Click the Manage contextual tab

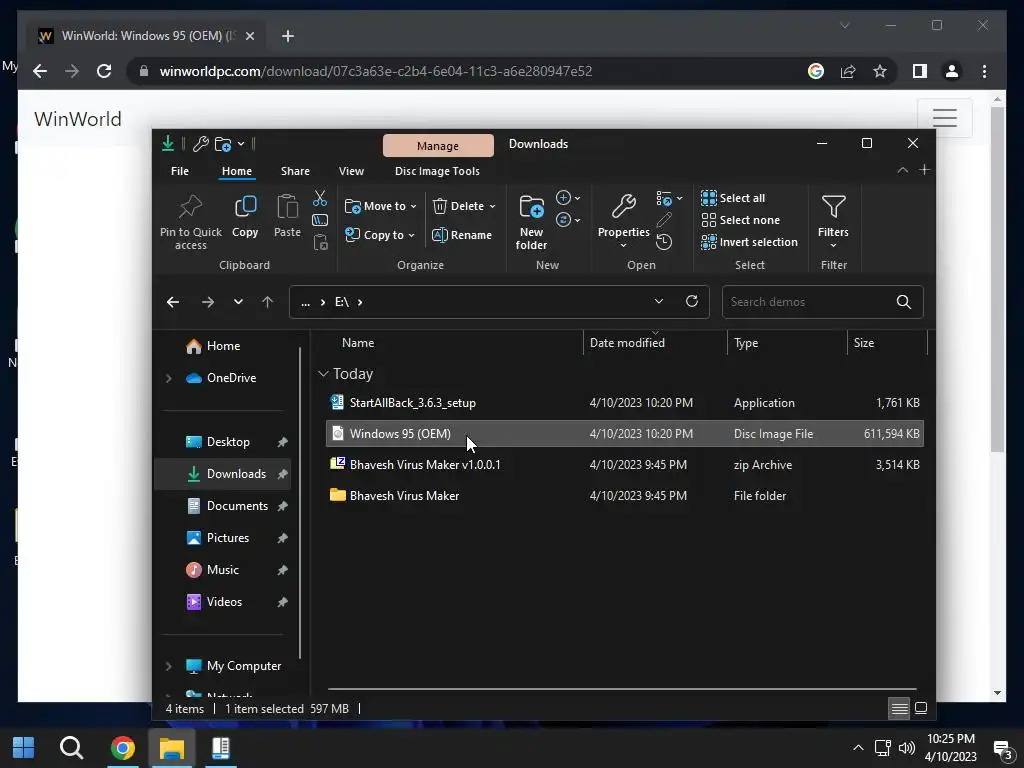[x=438, y=146]
